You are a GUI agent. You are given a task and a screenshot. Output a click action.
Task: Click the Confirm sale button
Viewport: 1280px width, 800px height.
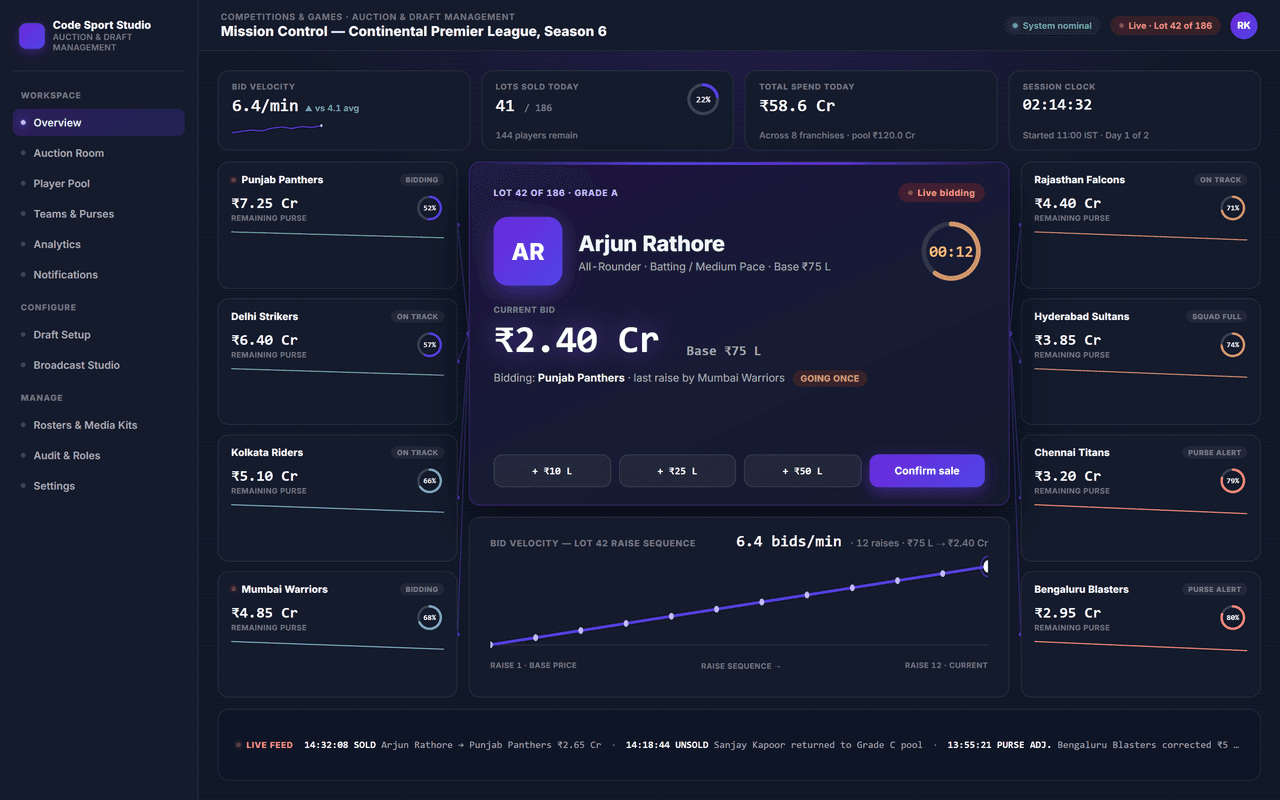pyautogui.click(x=927, y=471)
